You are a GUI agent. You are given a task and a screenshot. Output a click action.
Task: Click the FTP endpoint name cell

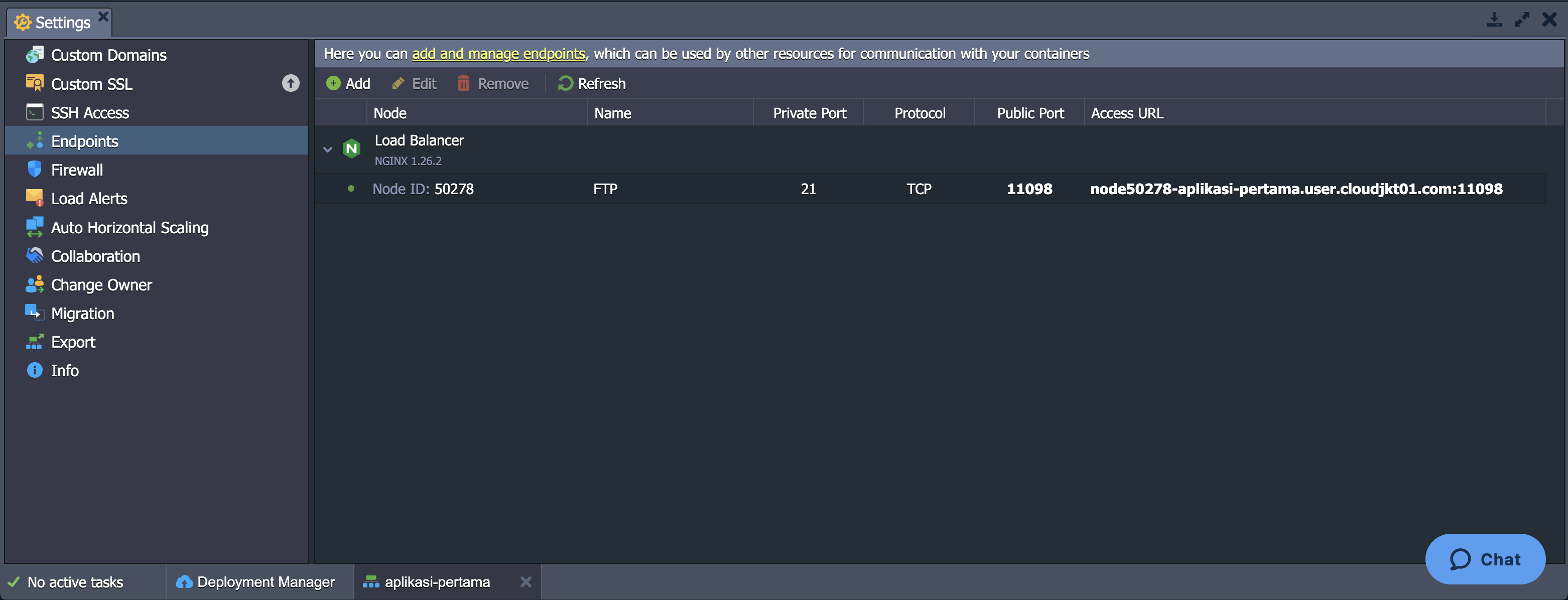point(605,189)
